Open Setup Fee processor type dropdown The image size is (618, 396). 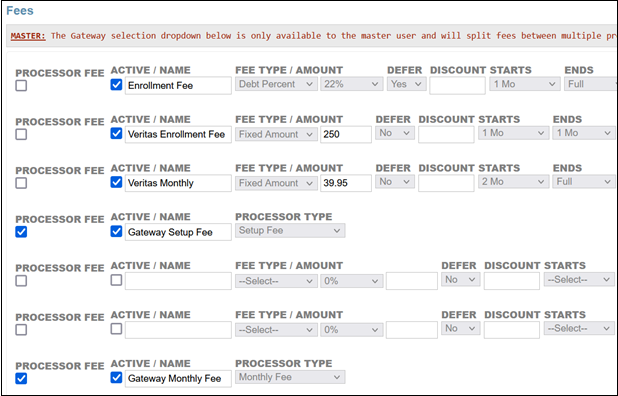click(x=290, y=231)
